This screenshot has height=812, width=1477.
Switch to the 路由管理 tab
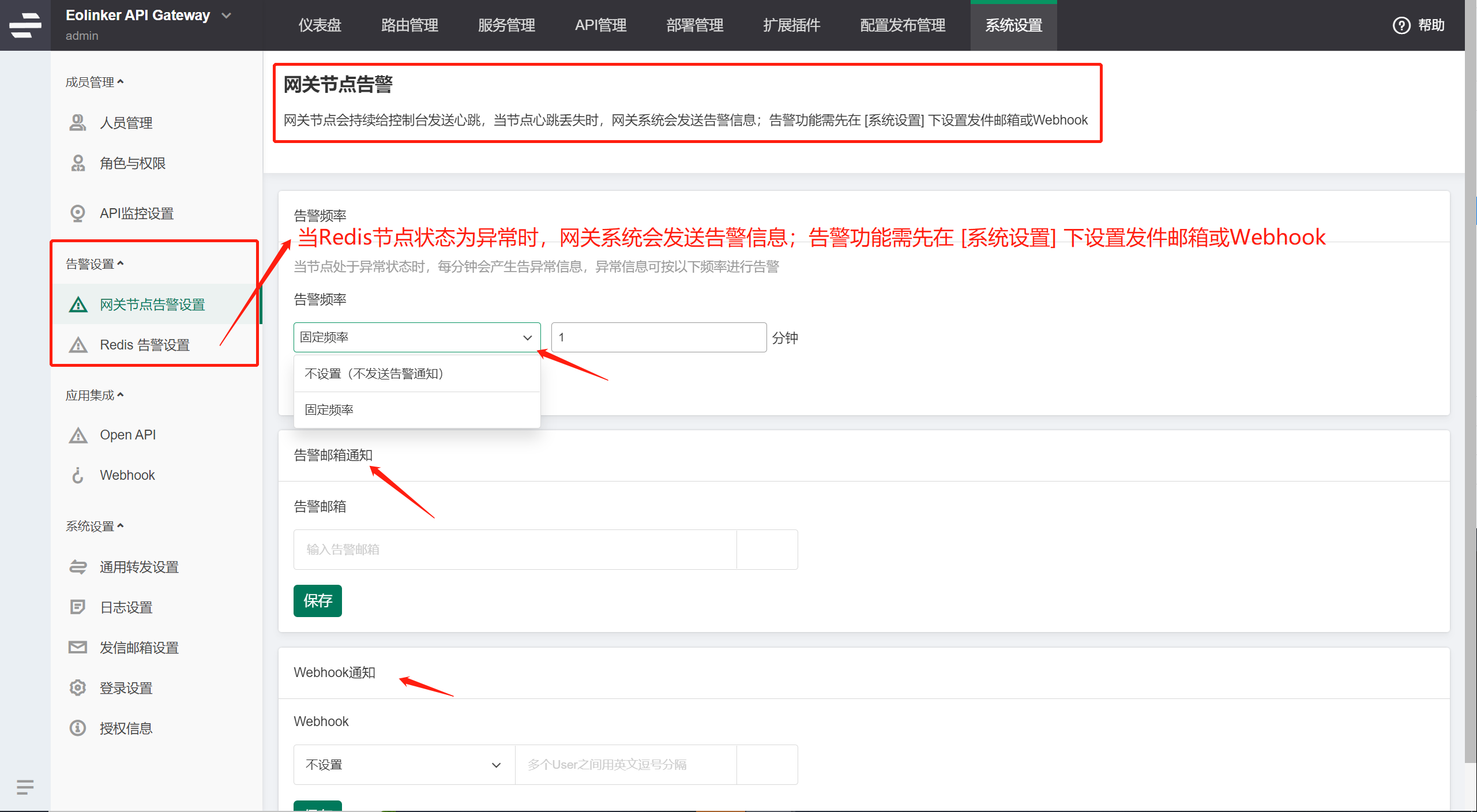tap(409, 25)
